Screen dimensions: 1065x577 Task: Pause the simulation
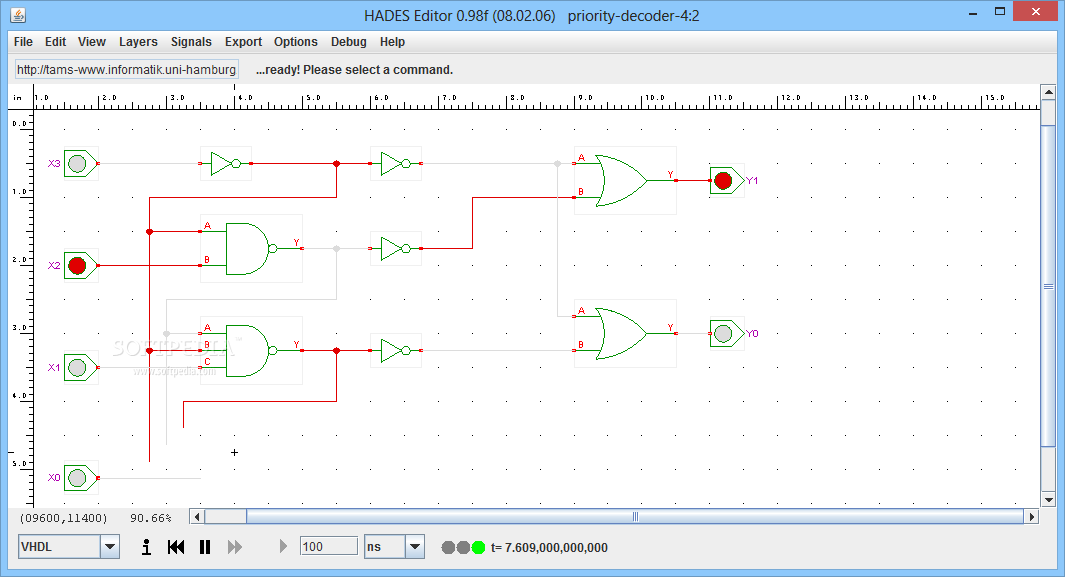[x=204, y=546]
